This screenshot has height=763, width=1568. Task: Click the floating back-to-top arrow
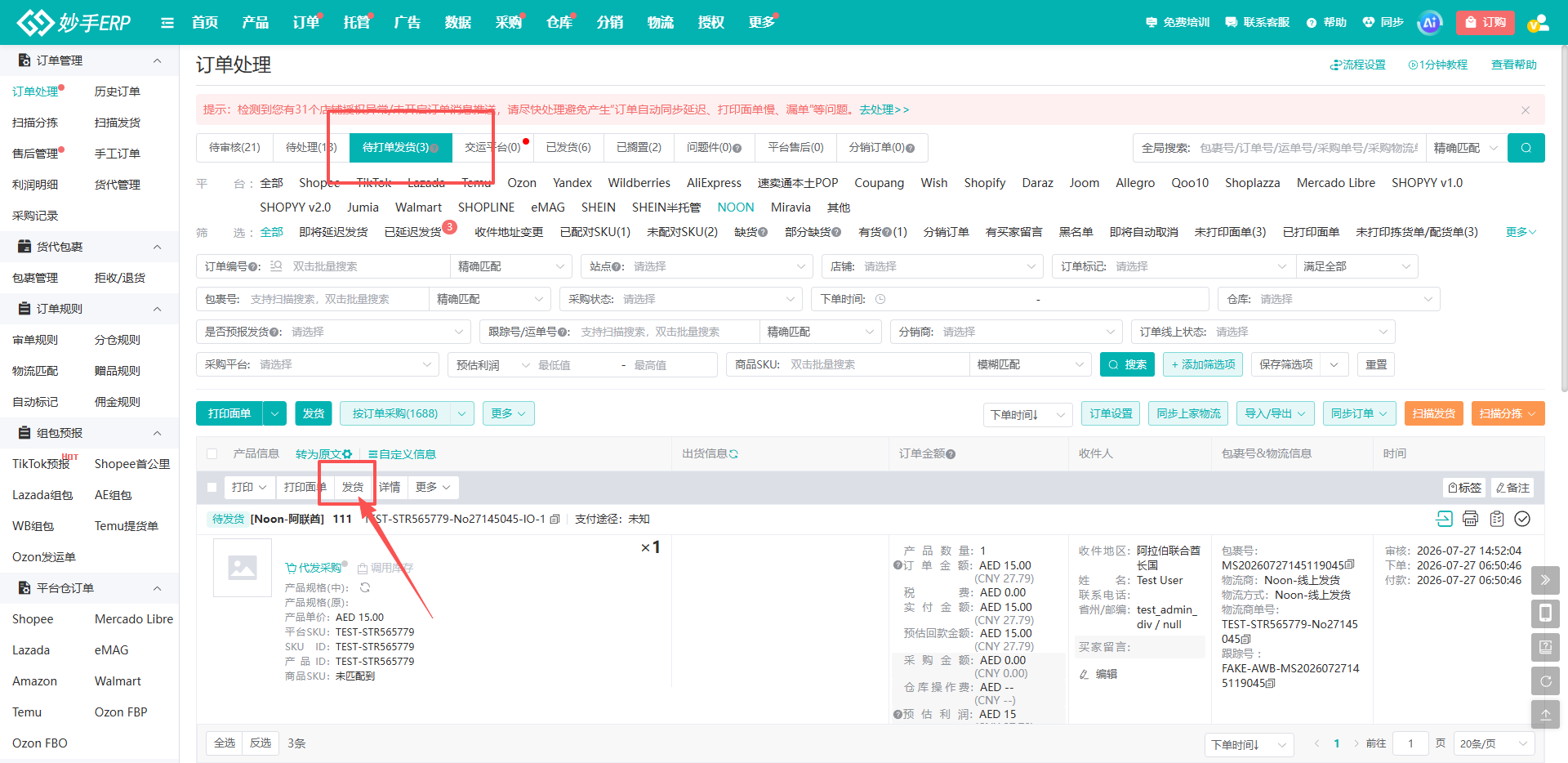(1545, 714)
